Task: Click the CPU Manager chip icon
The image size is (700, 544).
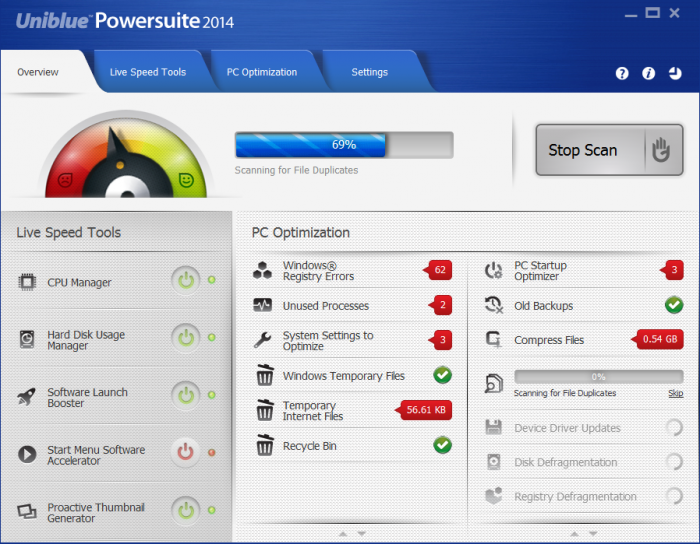Action: coord(27,282)
